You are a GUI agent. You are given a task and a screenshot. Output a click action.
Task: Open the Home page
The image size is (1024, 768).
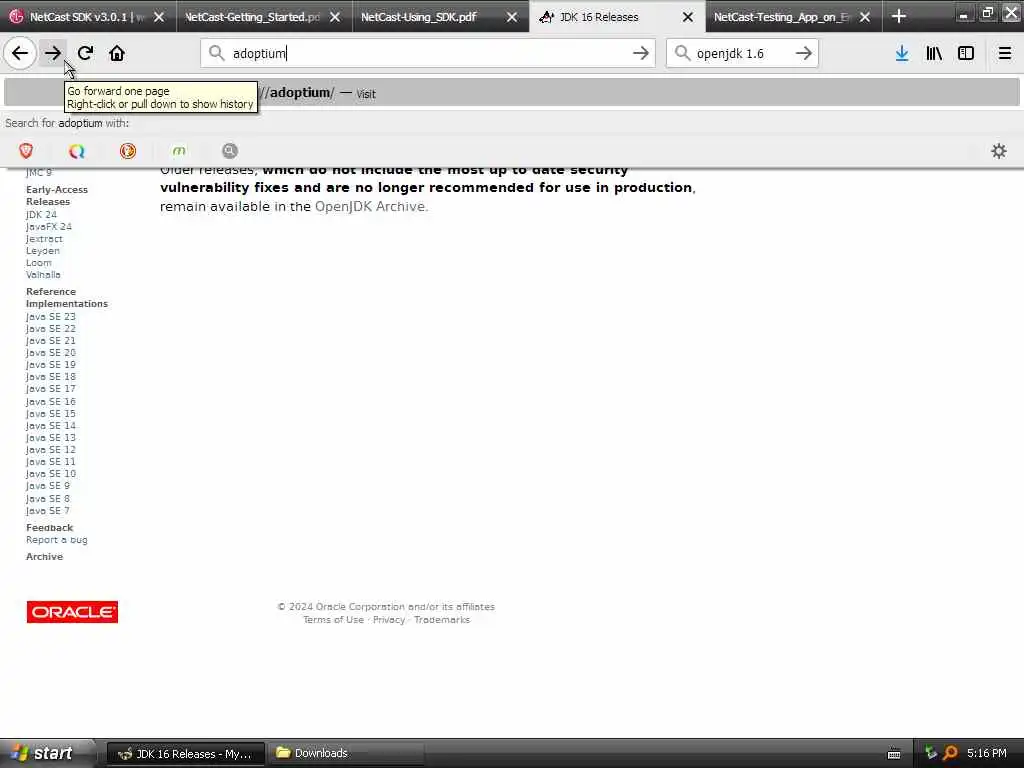tap(117, 53)
